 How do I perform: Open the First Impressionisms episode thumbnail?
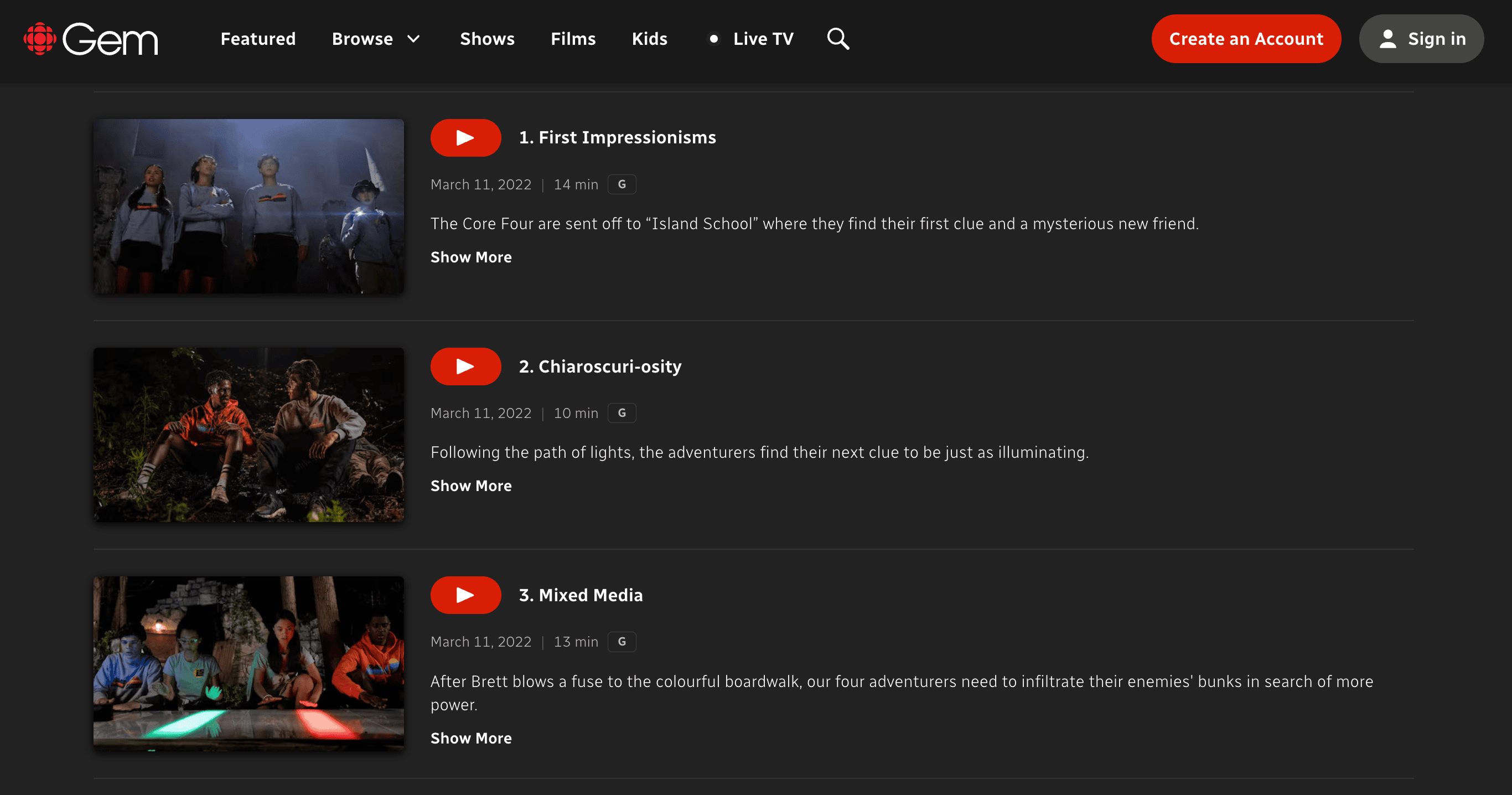click(x=248, y=206)
